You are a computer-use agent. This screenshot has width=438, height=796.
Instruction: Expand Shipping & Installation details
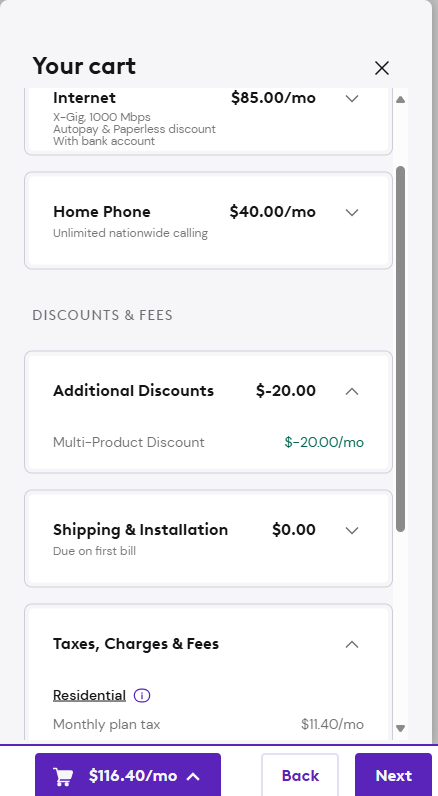352,530
